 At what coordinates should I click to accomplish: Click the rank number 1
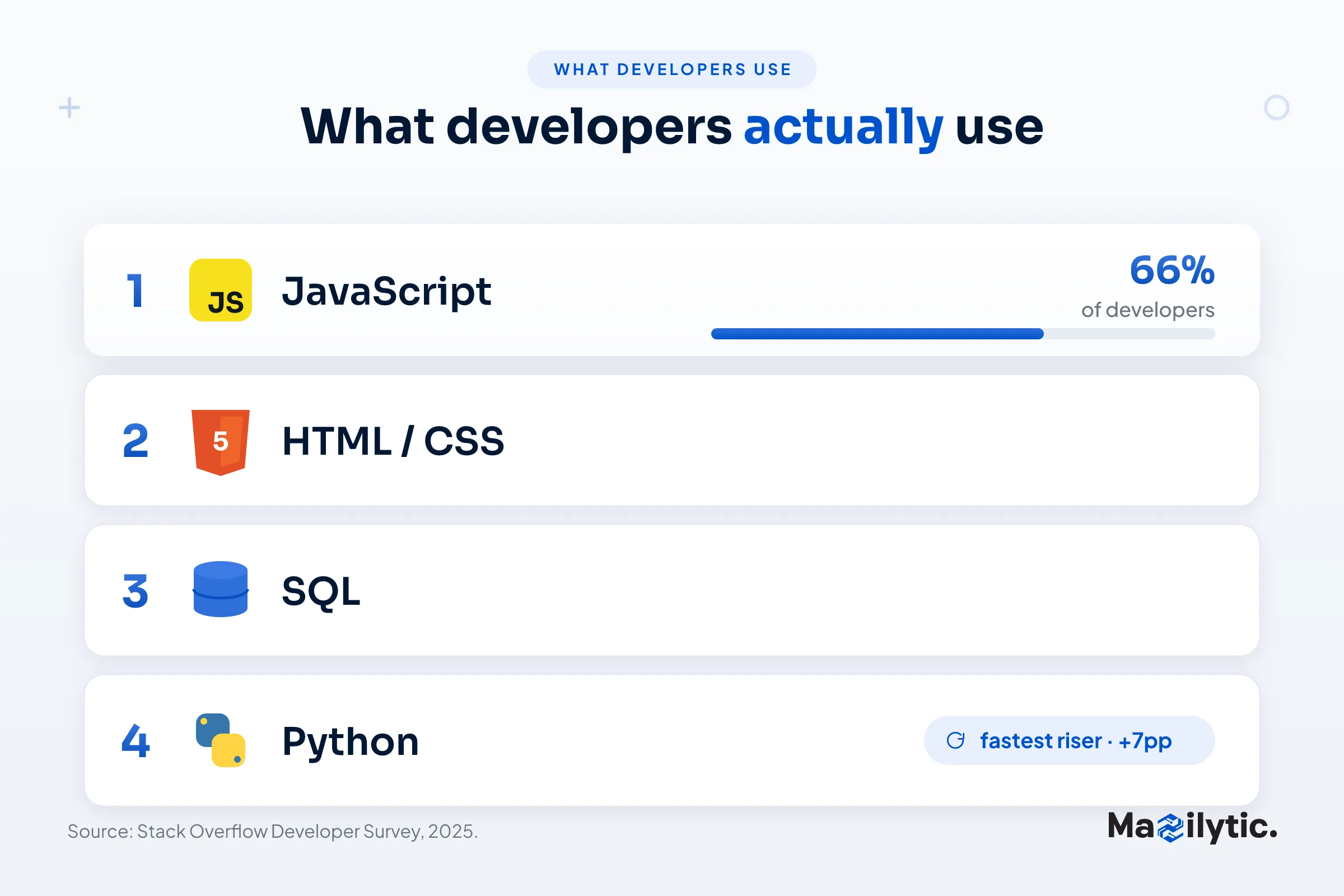135,291
